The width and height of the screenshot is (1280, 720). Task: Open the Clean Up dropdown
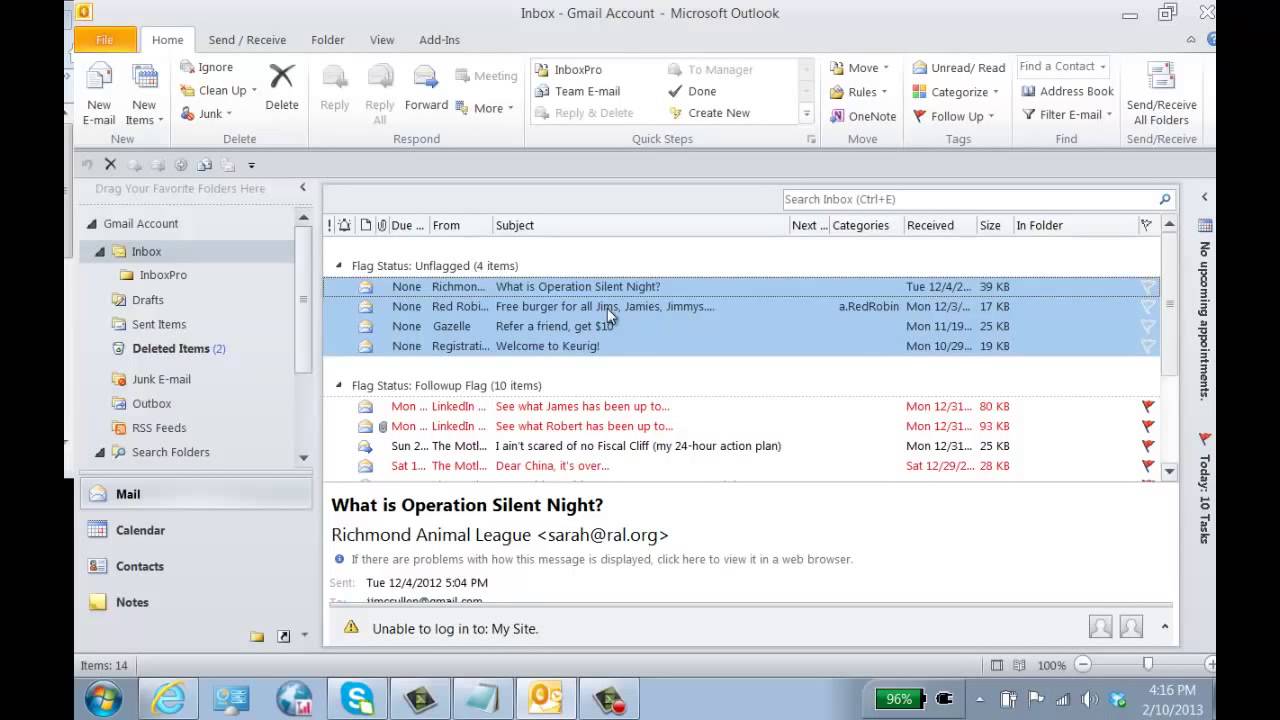pyautogui.click(x=218, y=90)
